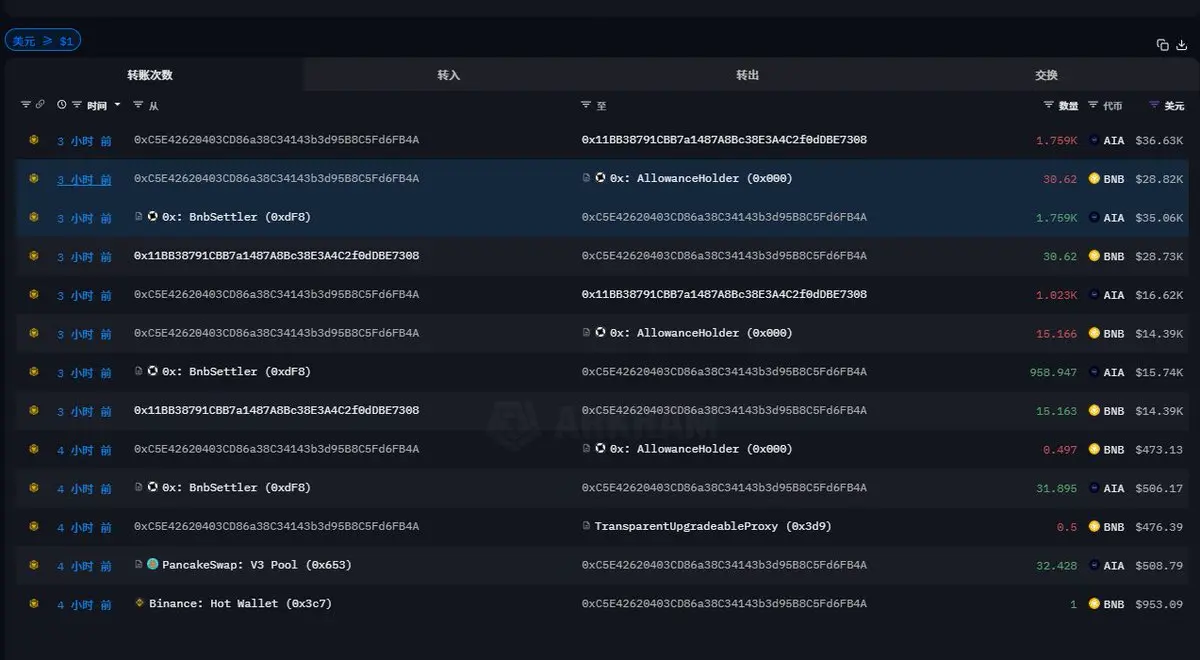Open filter icon beside 时间 column
This screenshot has width=1200, height=660.
pos(77,104)
